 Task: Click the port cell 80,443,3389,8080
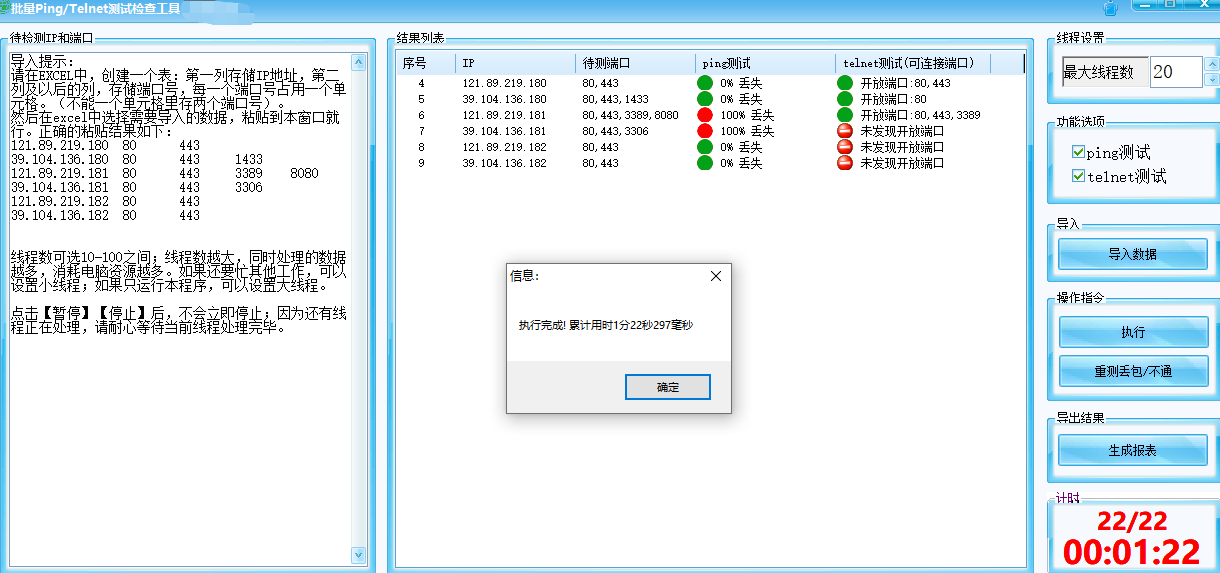tap(630, 116)
